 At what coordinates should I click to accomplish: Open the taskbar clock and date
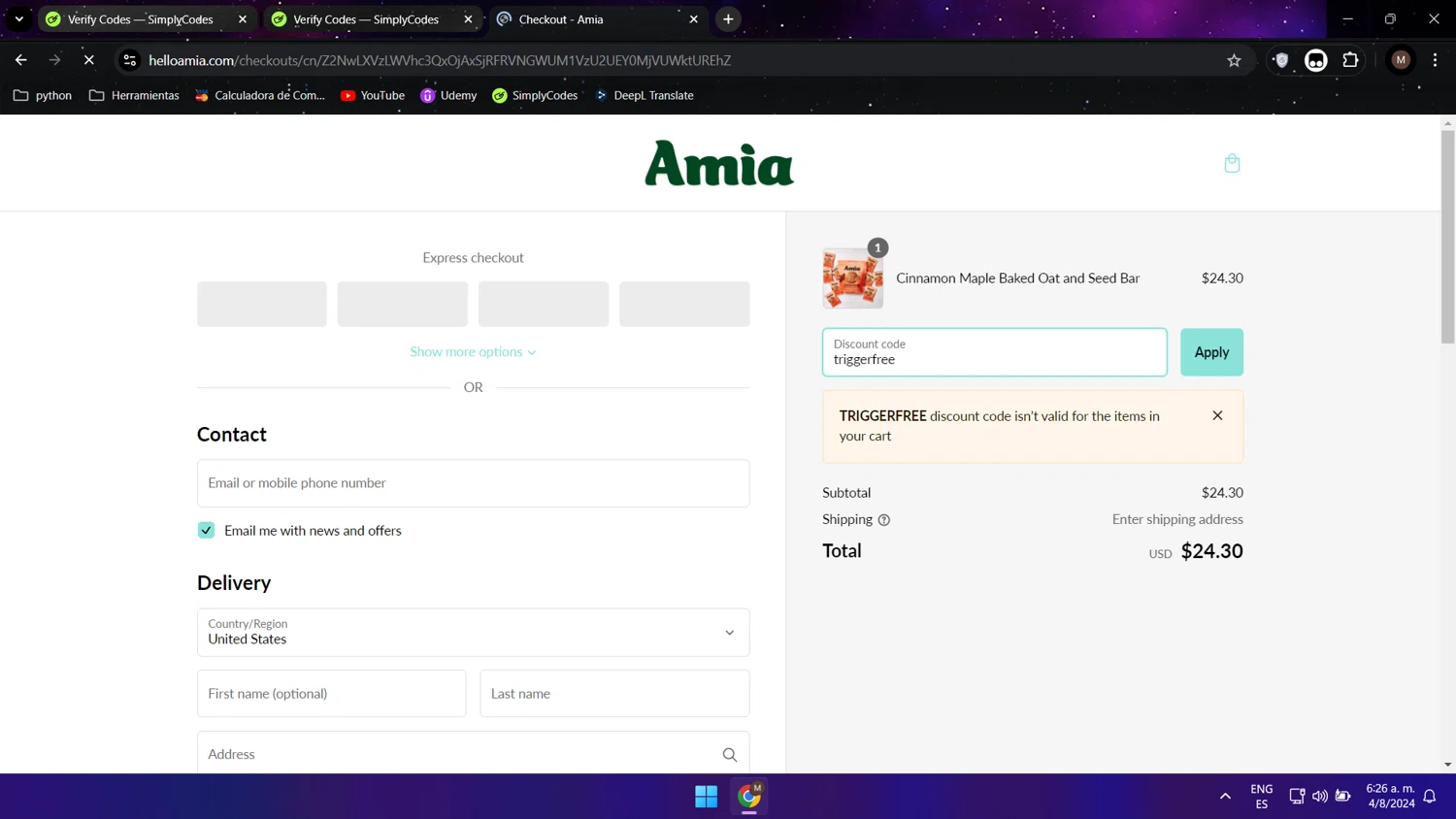tap(1390, 797)
